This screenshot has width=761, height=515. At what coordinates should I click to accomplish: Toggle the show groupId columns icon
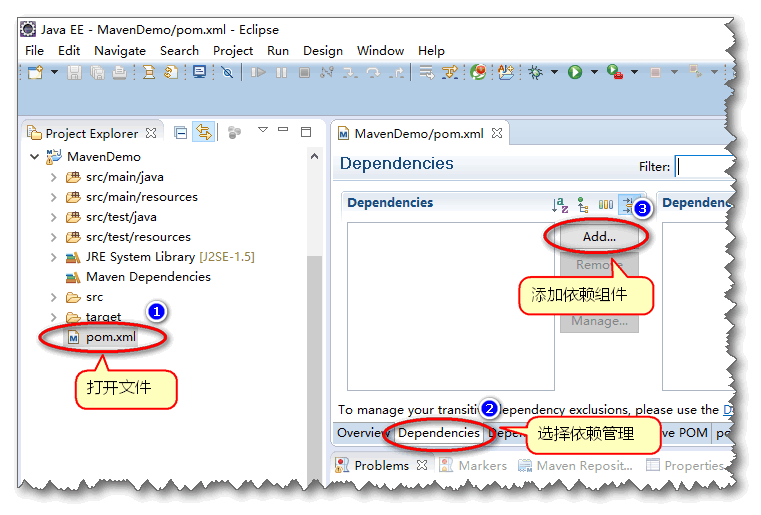[606, 205]
